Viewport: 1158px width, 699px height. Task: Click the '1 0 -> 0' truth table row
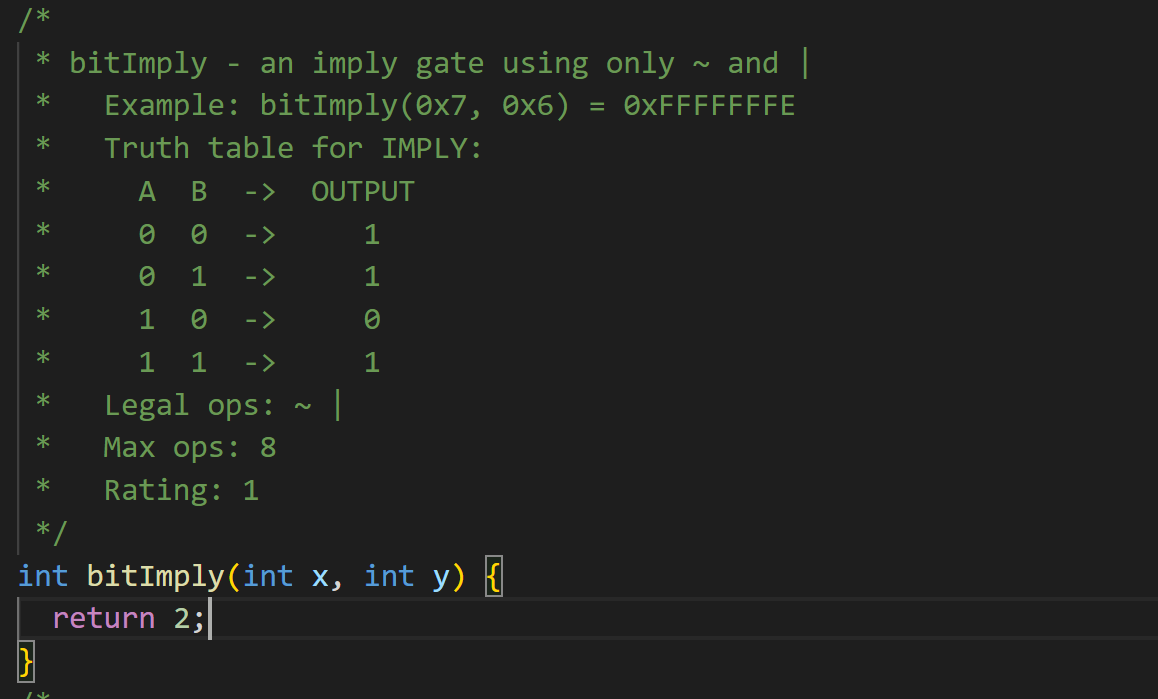[x=259, y=320]
